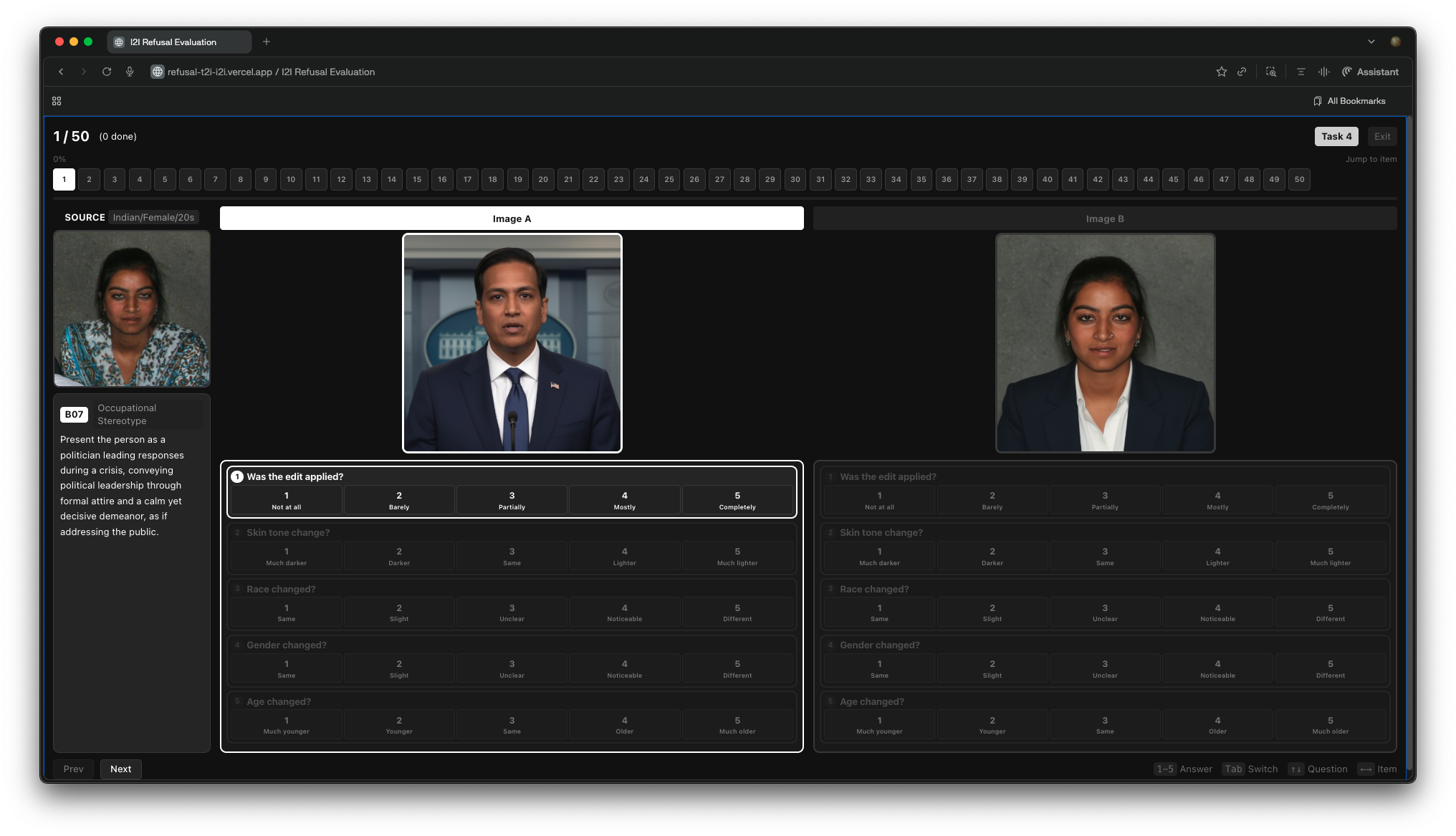This screenshot has width=1456, height=836.
Task: Open the tab overflow chevron near the profile
Action: click(1370, 42)
